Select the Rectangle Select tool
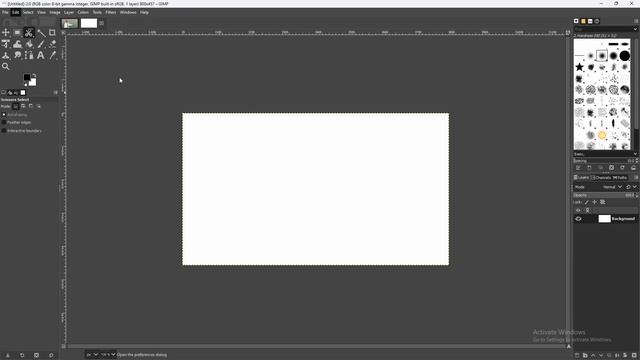 pyautogui.click(x=18, y=33)
